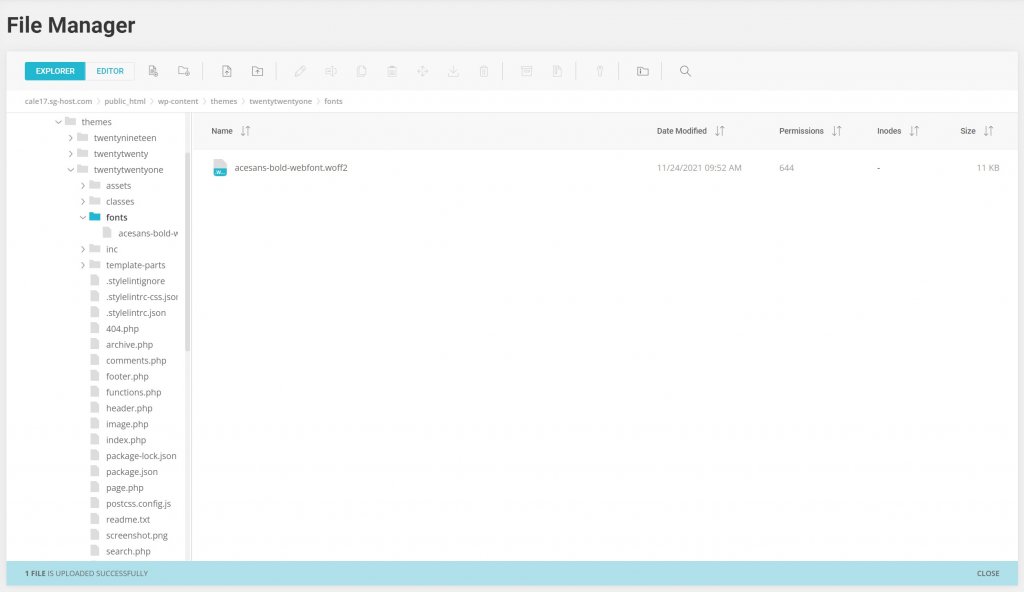
Task: Expand the twentynineteen folder
Action: pos(71,138)
